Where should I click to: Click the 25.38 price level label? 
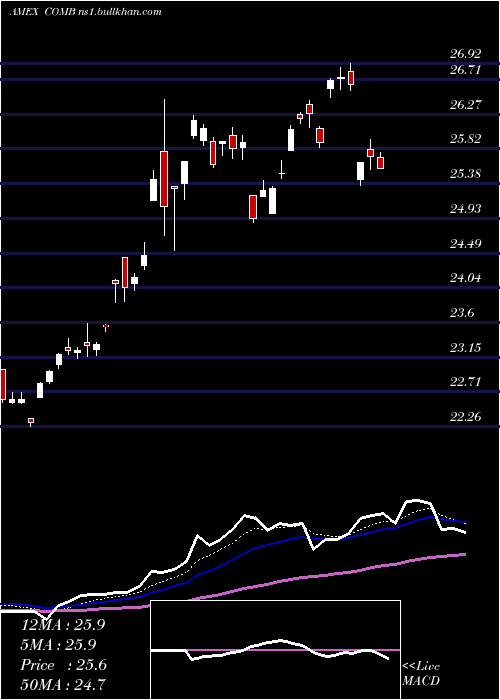tap(466, 174)
